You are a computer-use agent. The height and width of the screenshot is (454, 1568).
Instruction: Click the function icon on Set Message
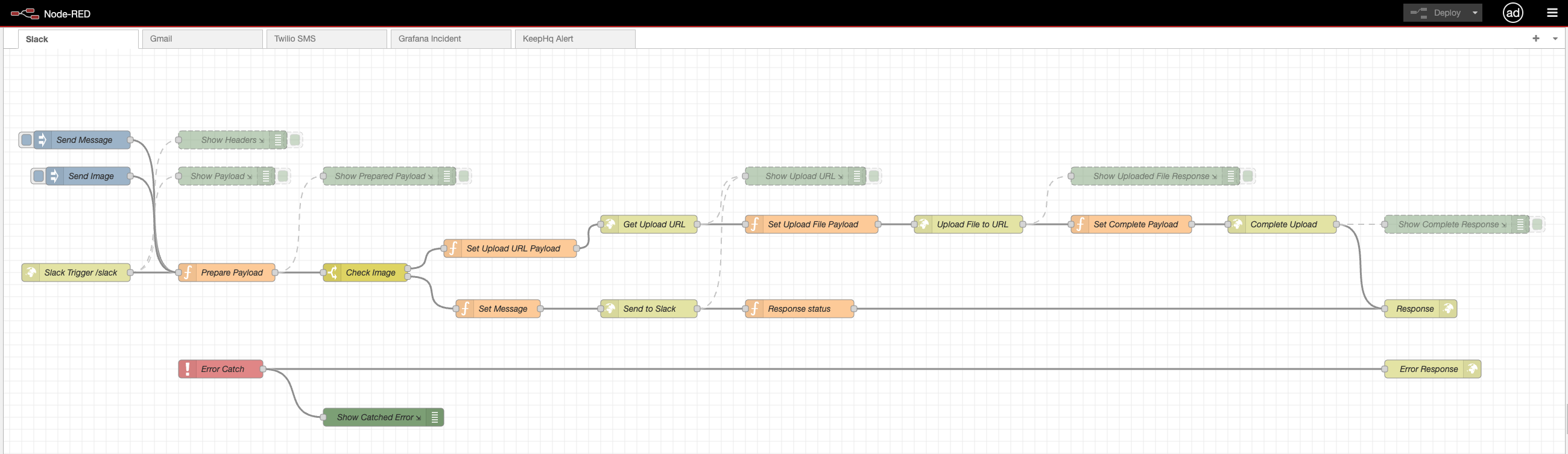(x=466, y=309)
